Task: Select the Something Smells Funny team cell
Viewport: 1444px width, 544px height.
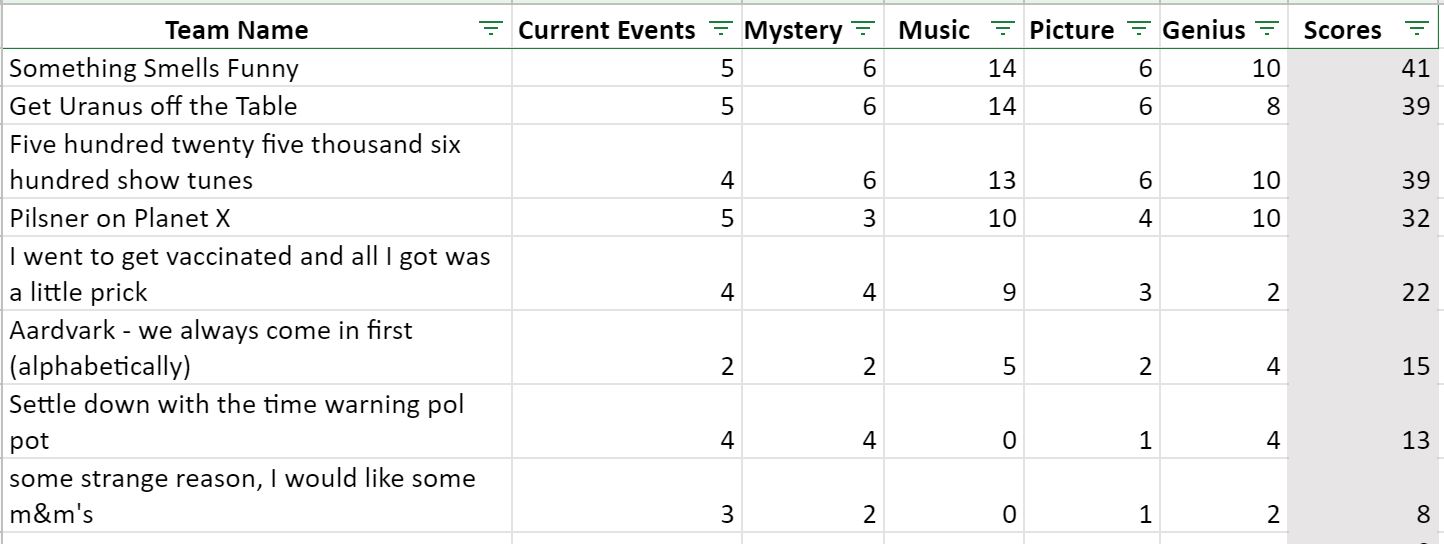Action: pyautogui.click(x=155, y=68)
